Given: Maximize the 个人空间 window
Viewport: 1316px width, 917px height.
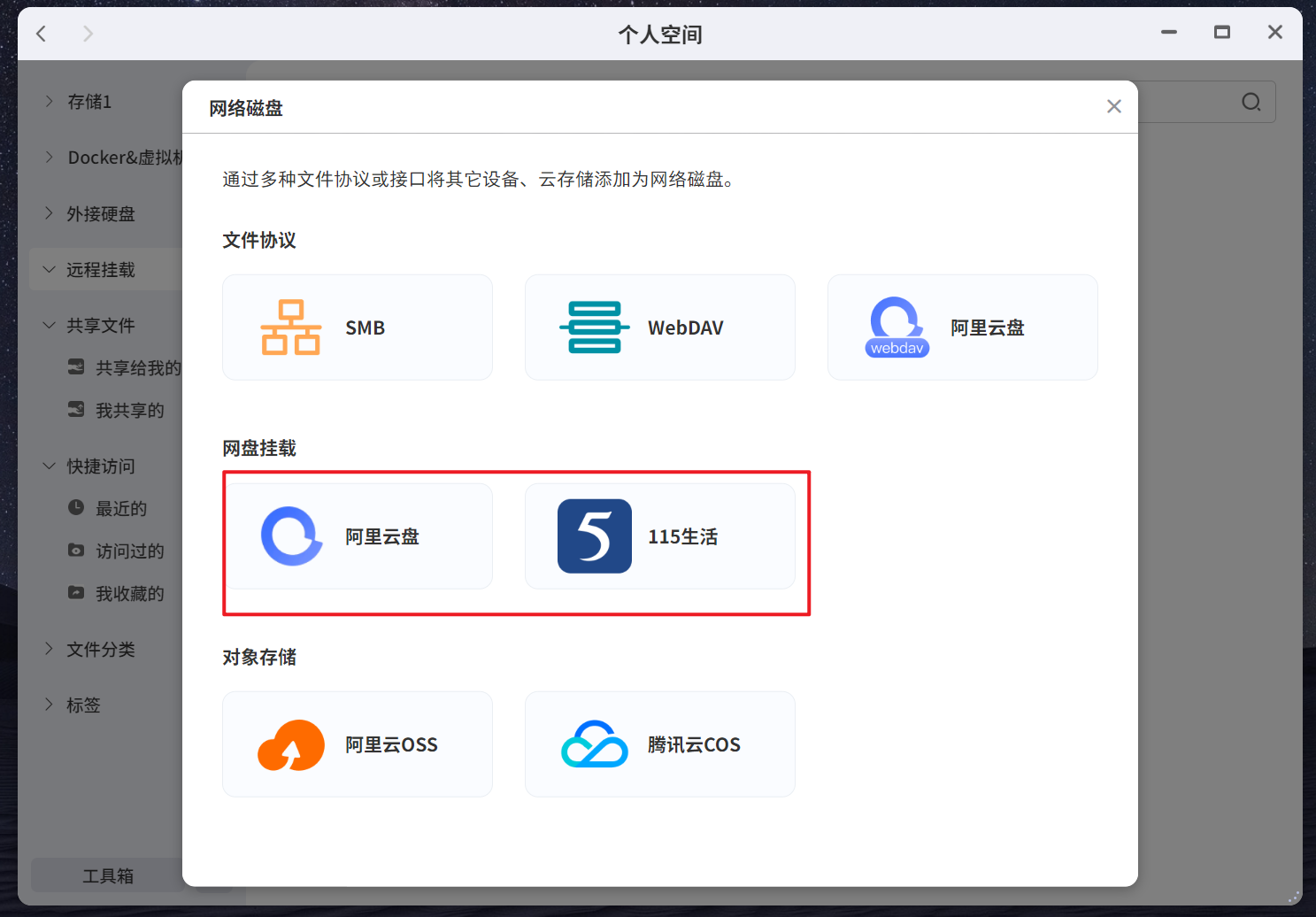Looking at the screenshot, I should coord(1222,33).
